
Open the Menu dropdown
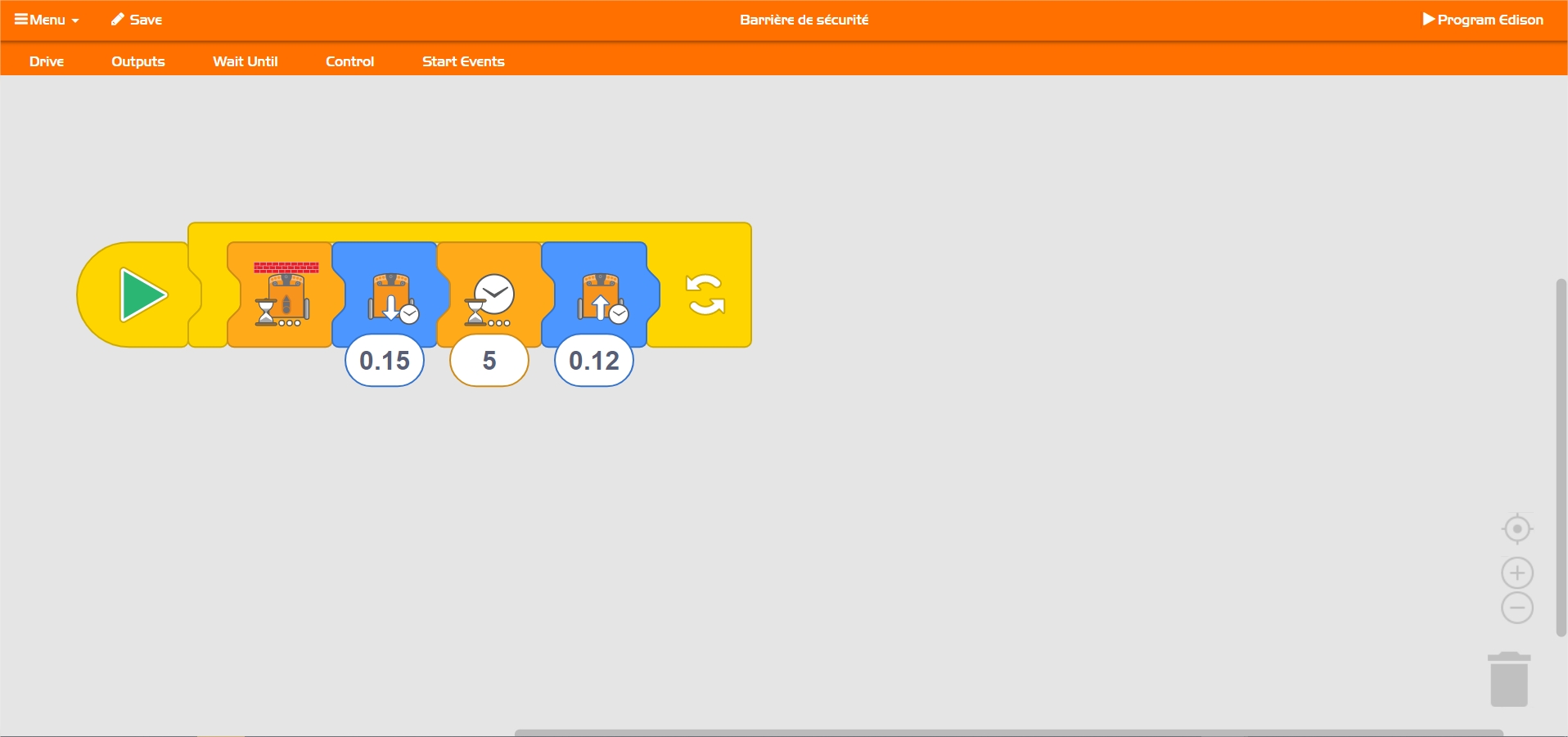[x=47, y=20]
